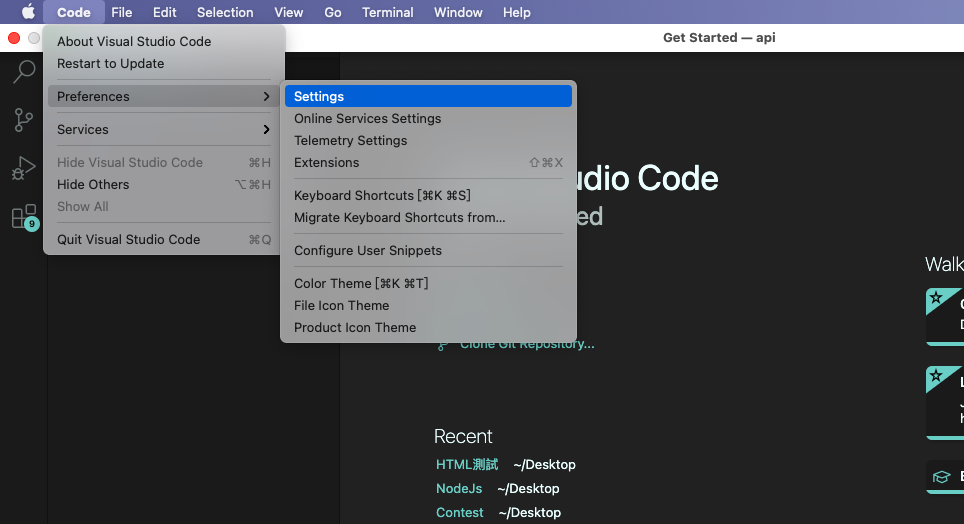This screenshot has height=524, width=964.
Task: Close the window with the red button
Action: click(x=14, y=38)
